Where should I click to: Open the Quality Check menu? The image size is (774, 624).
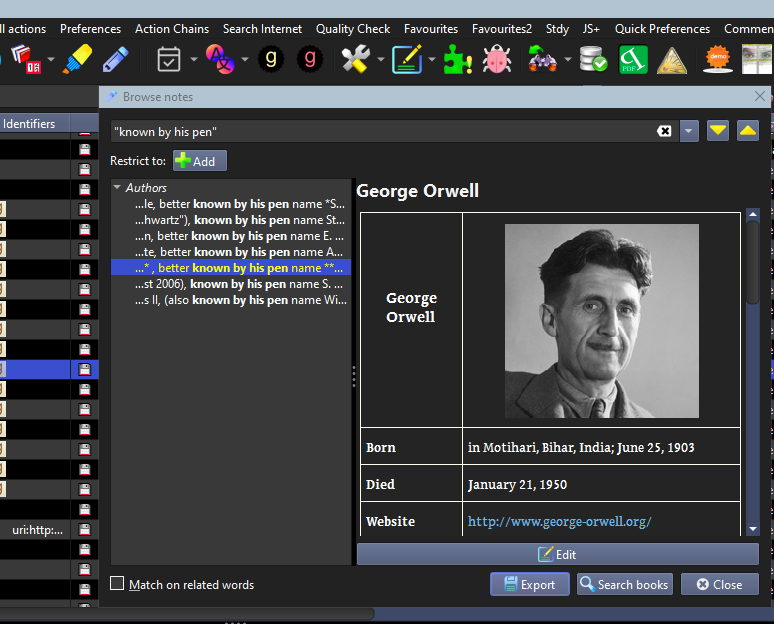353,29
